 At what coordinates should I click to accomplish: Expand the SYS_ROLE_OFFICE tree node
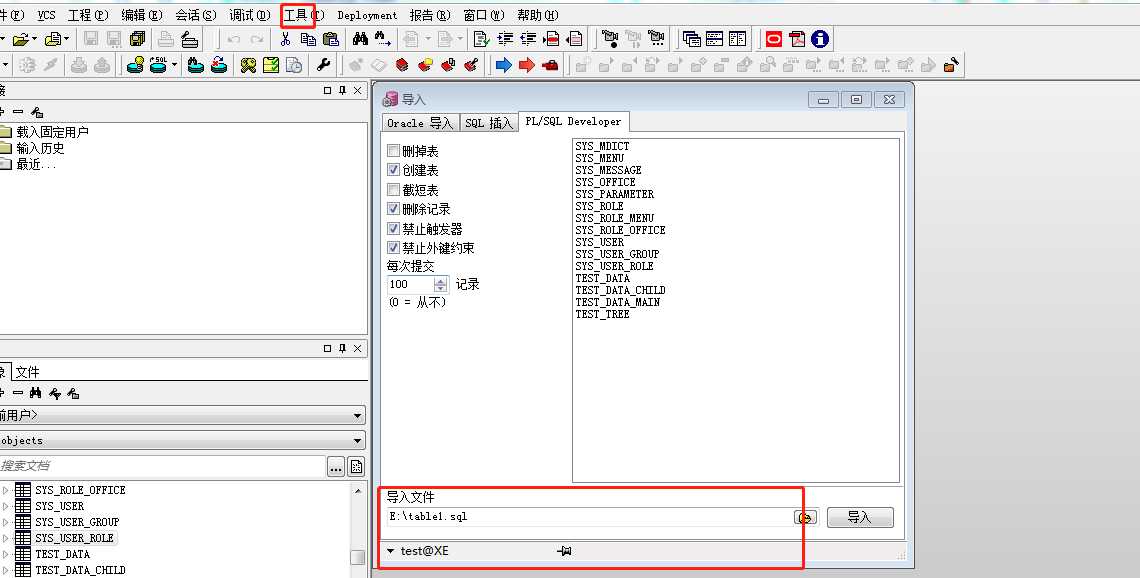click(x=6, y=491)
